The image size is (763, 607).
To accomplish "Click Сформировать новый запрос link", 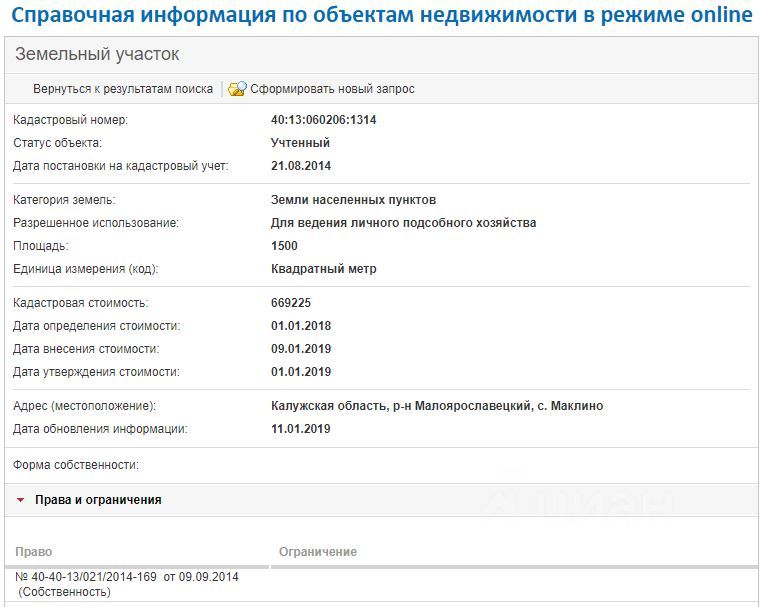I will pyautogui.click(x=332, y=89).
